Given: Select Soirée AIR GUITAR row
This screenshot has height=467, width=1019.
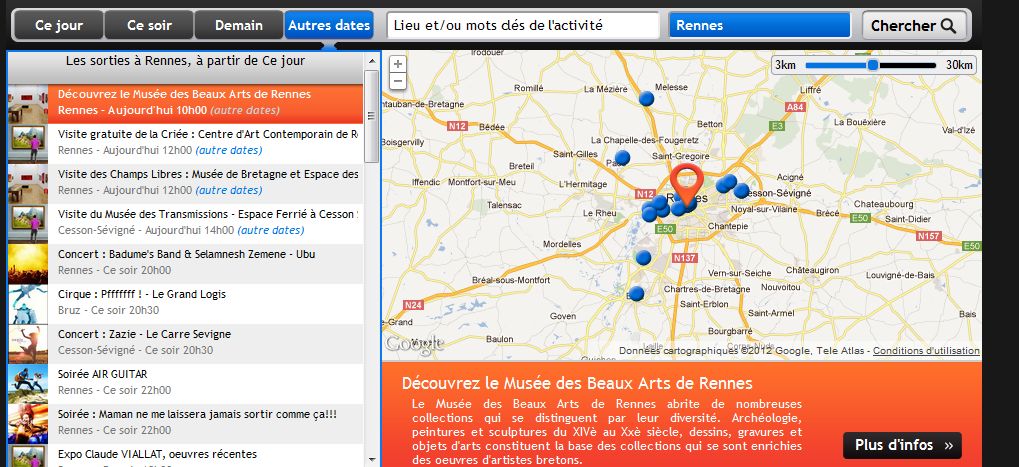Looking at the screenshot, I should tap(185, 383).
